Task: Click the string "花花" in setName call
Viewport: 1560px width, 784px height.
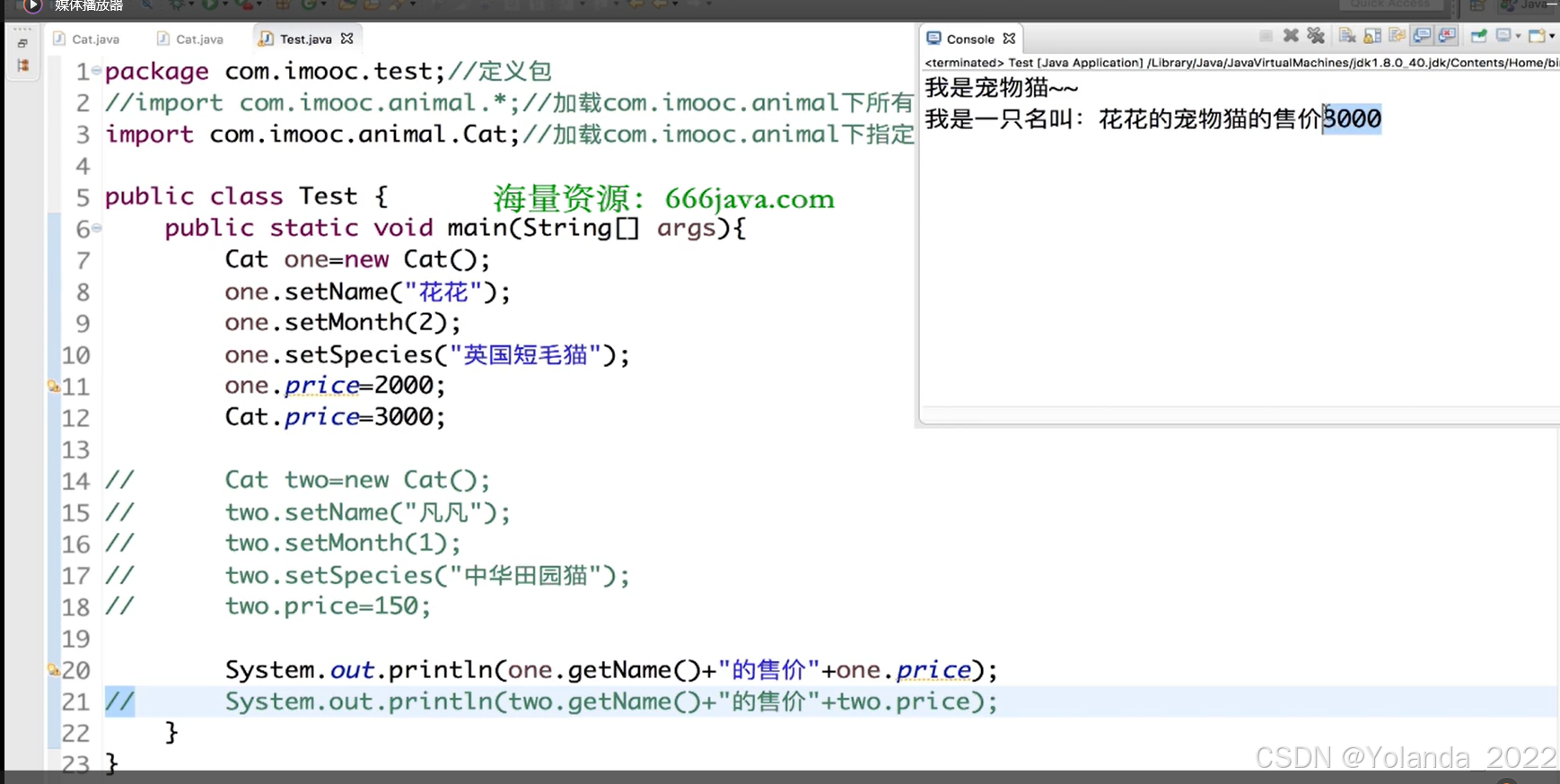Action: tap(443, 292)
